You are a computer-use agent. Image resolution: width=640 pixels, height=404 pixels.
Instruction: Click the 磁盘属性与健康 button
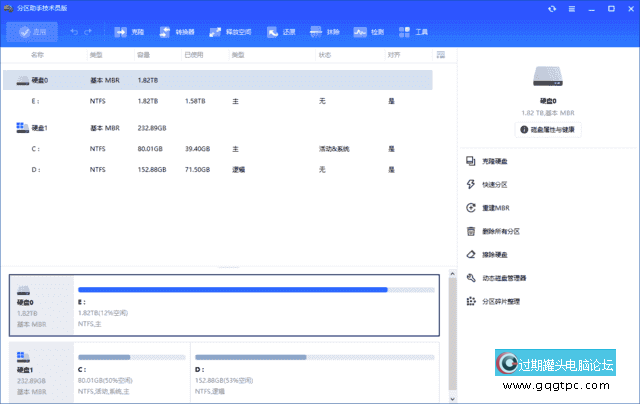[x=547, y=129]
